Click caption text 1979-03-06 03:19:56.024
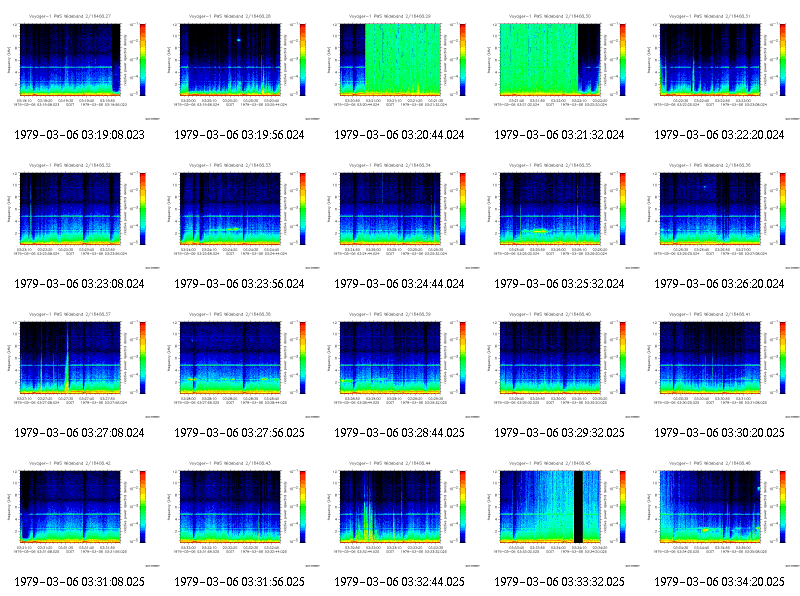The width and height of the screenshot is (800, 596). tap(239, 135)
